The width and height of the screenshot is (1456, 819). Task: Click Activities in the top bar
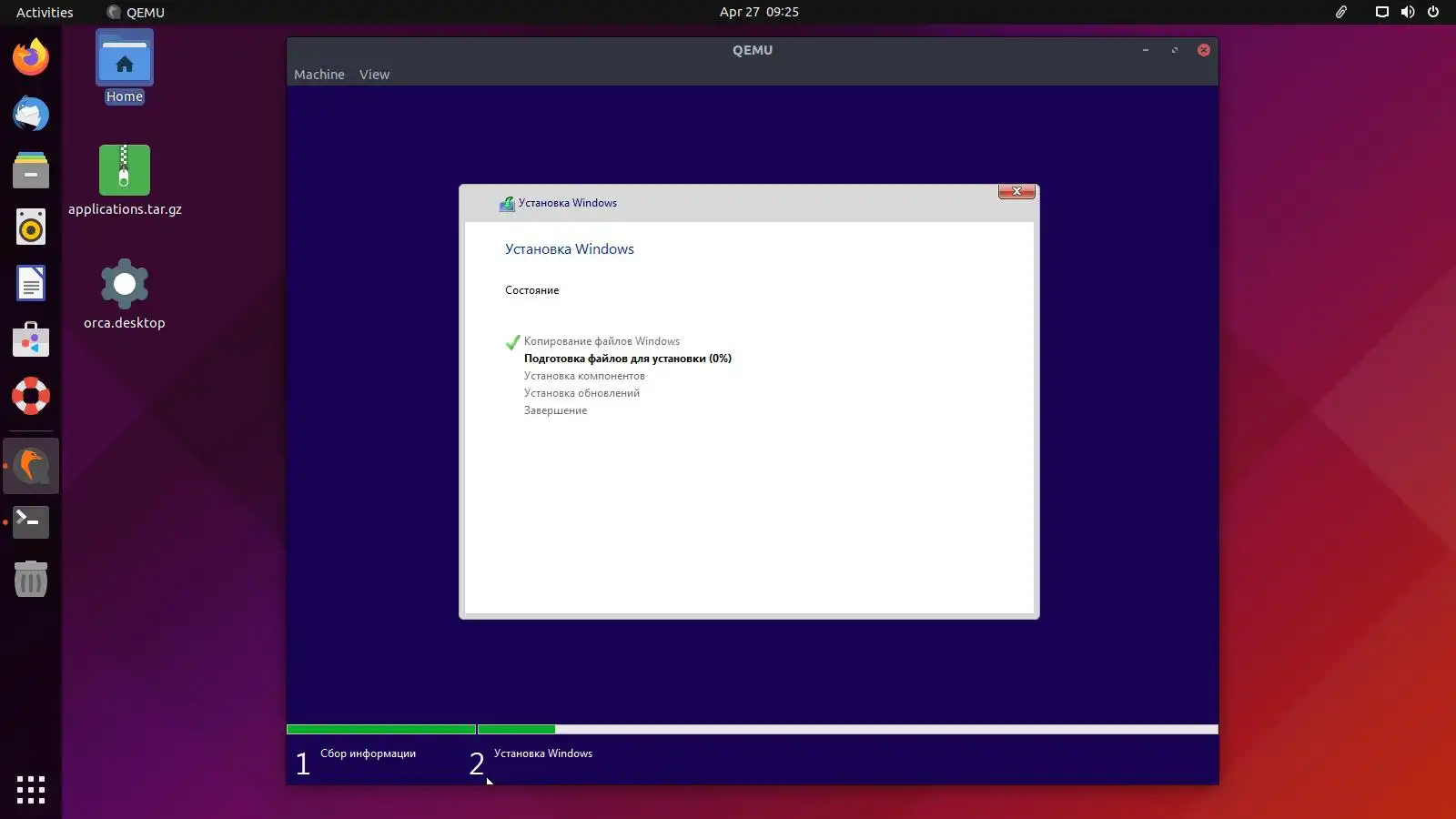coord(45,12)
